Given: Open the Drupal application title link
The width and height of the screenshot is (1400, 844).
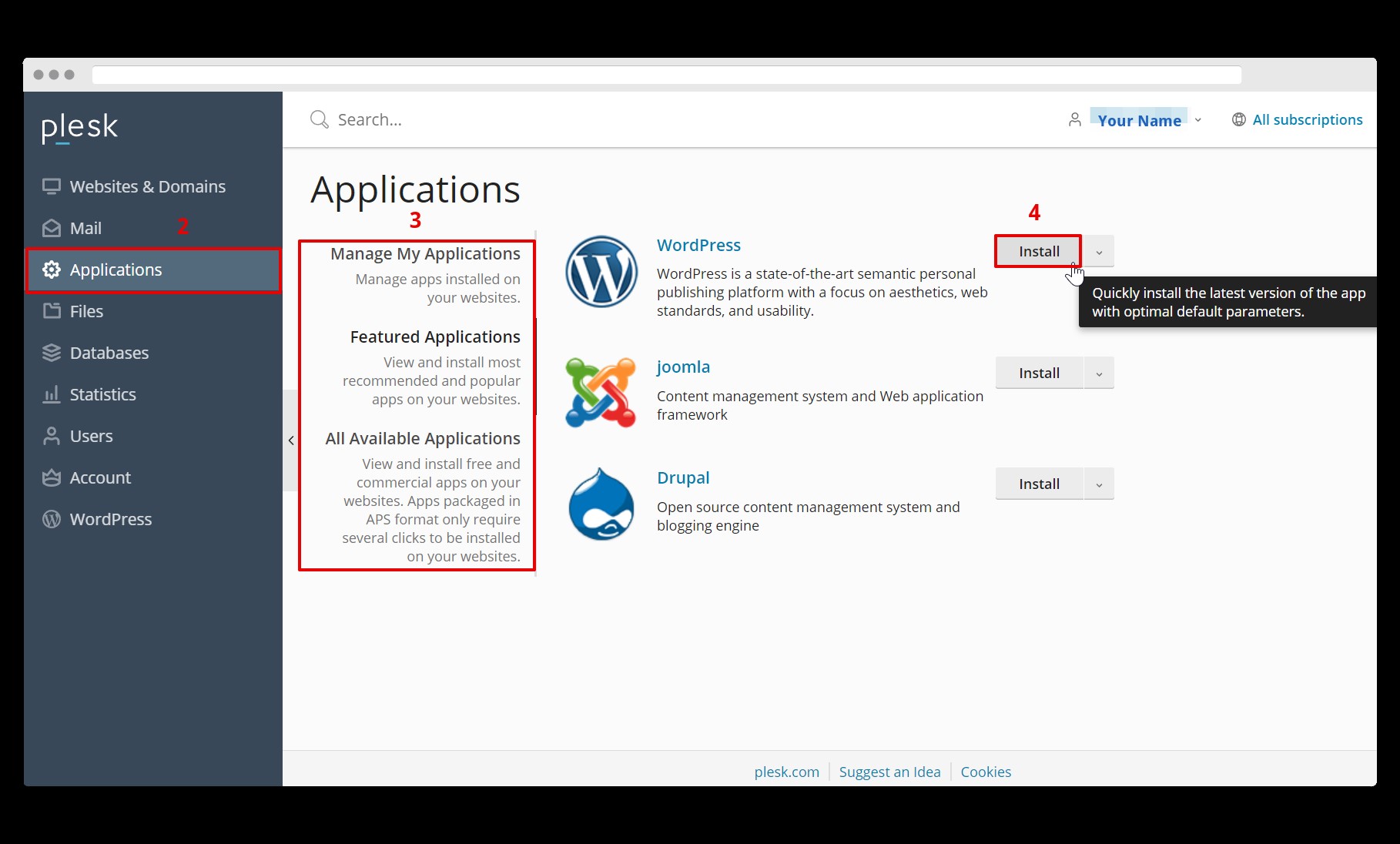Looking at the screenshot, I should tap(683, 477).
